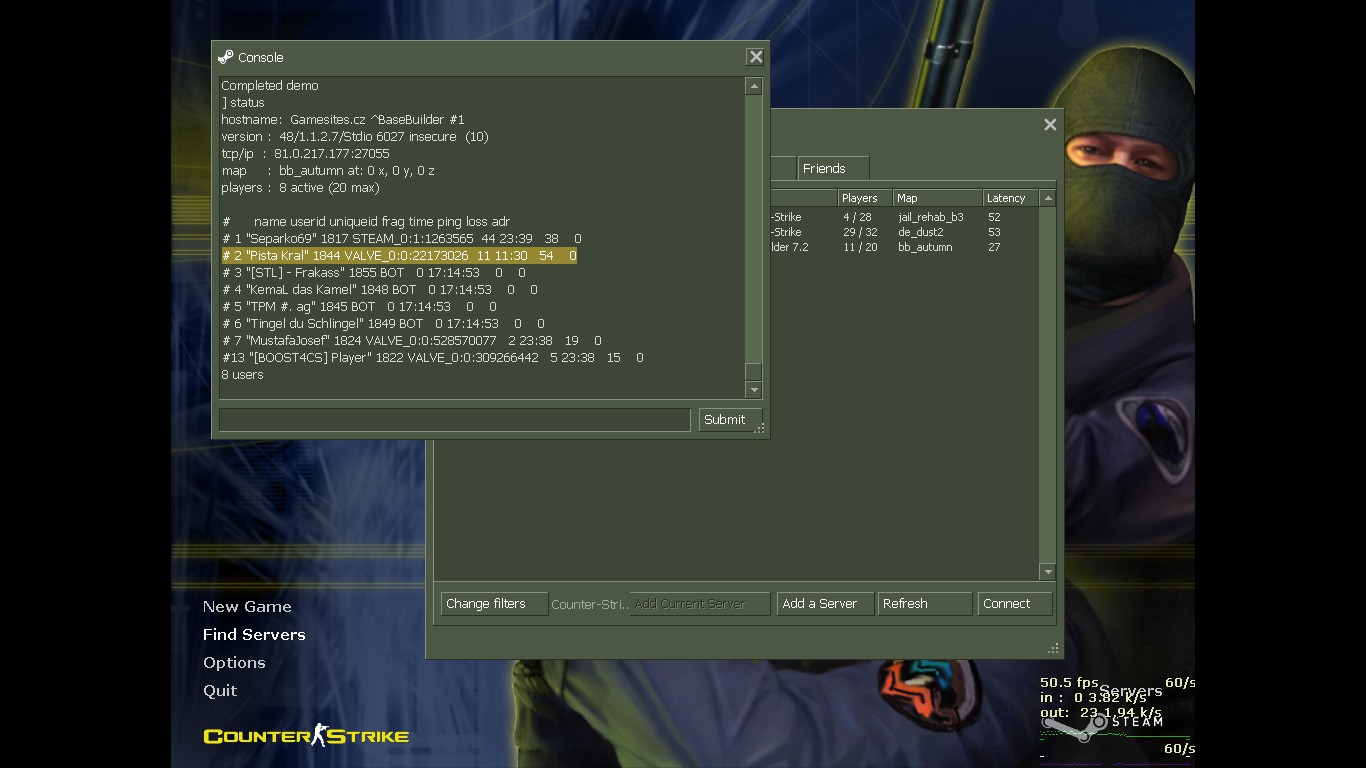Click the Console scroll down arrow
Image resolution: width=1366 pixels, height=768 pixels.
click(754, 390)
